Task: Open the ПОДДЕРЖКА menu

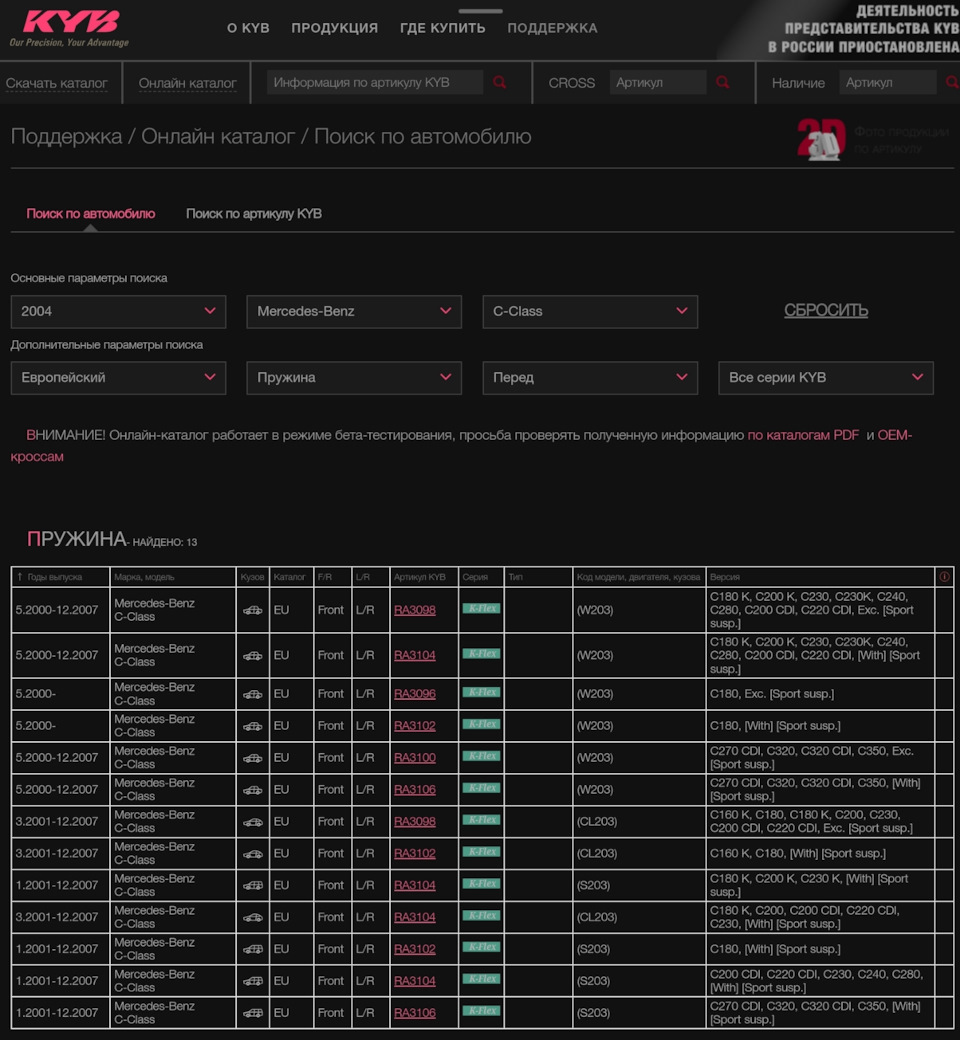Action: (552, 28)
